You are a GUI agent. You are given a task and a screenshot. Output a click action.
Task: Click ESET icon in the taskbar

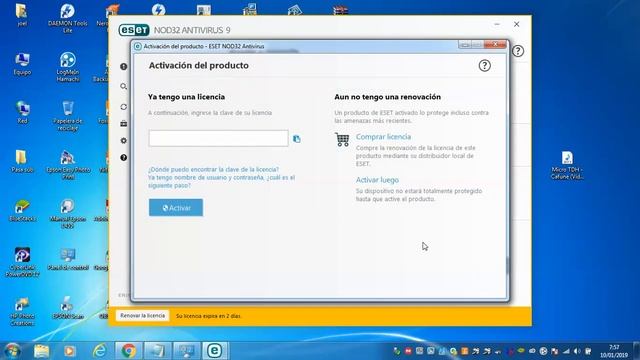[215, 351]
